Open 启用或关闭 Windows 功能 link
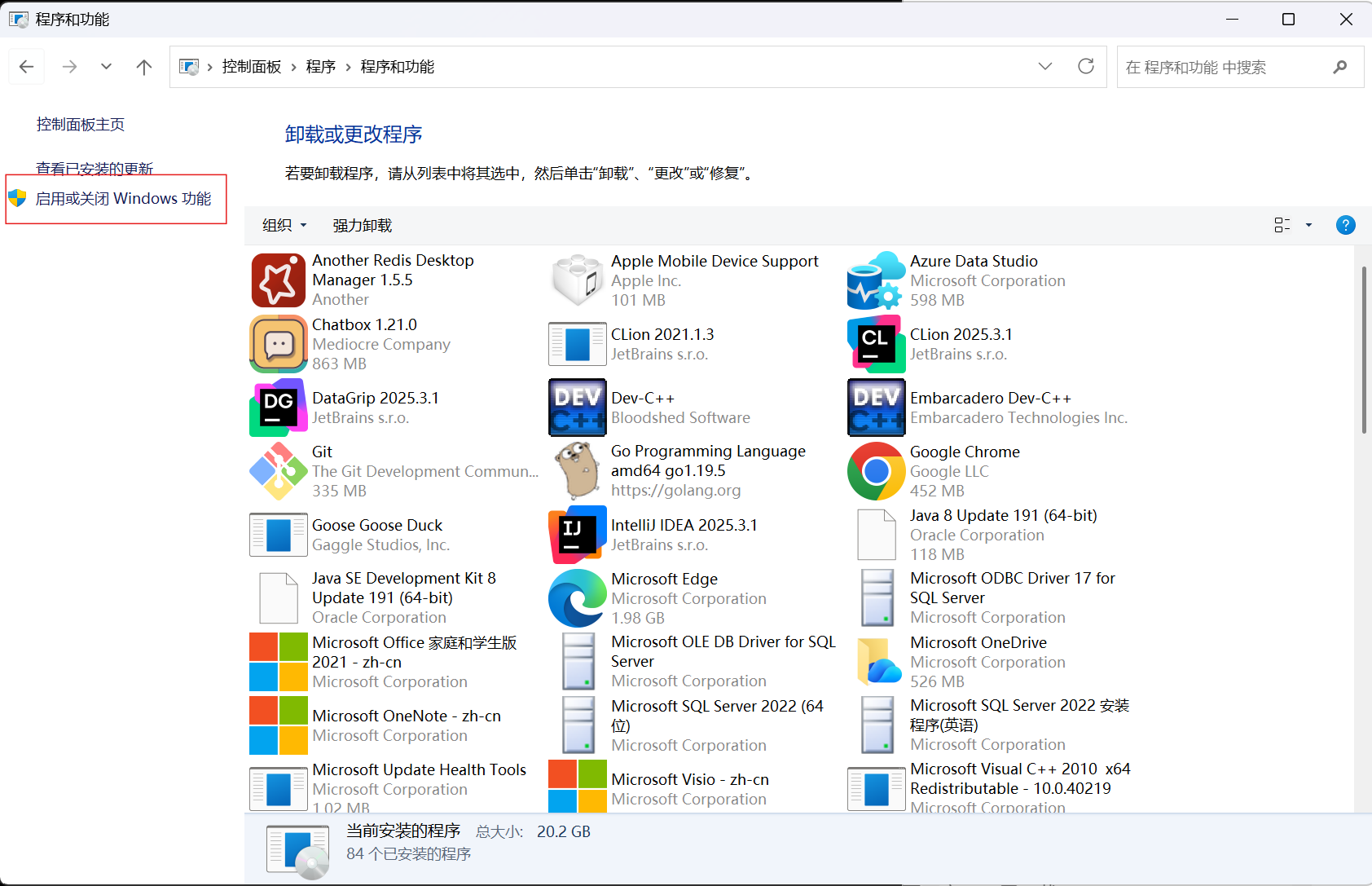This screenshot has height=886, width=1372. tap(123, 198)
